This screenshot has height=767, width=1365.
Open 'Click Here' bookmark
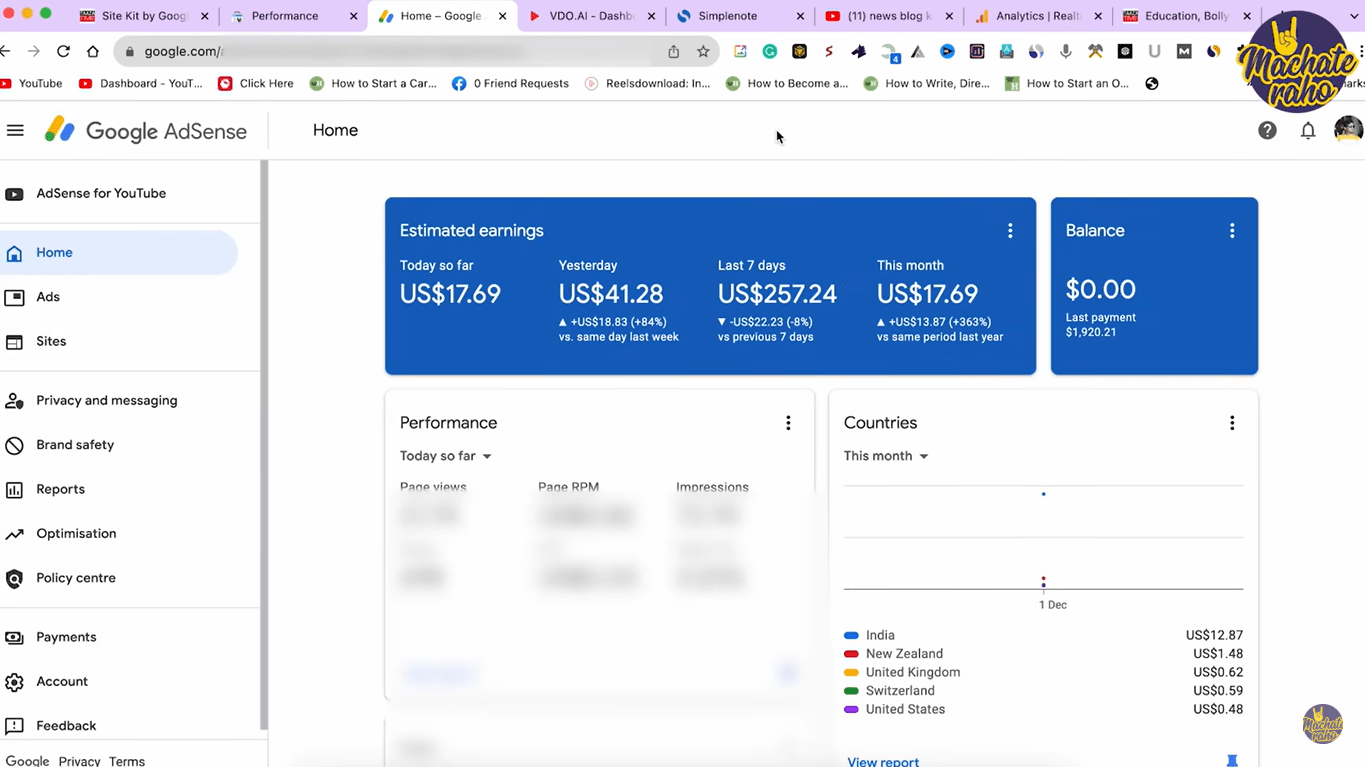256,84
